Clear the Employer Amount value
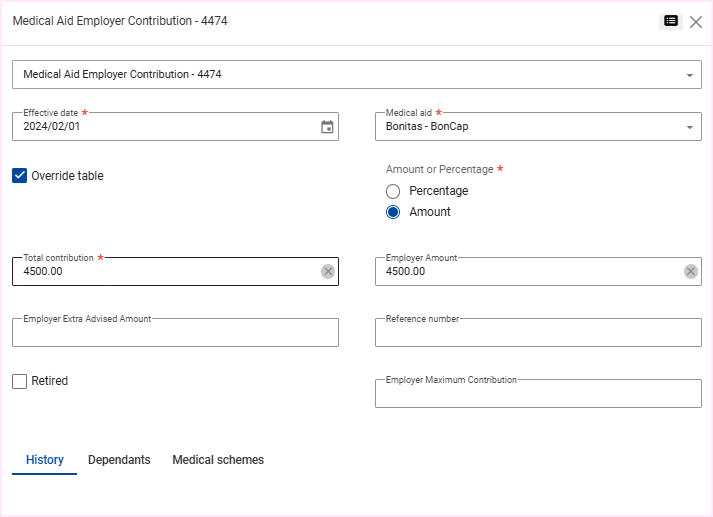The height and width of the screenshot is (517, 713). pyautogui.click(x=691, y=271)
